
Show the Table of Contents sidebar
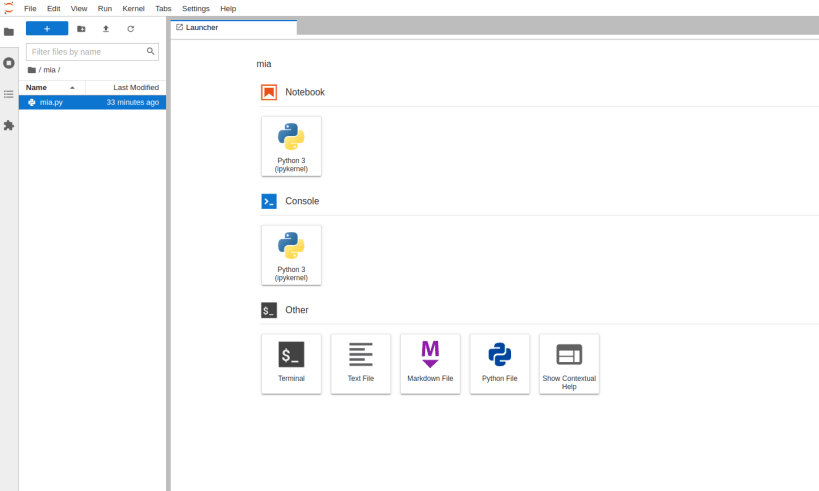click(9, 95)
